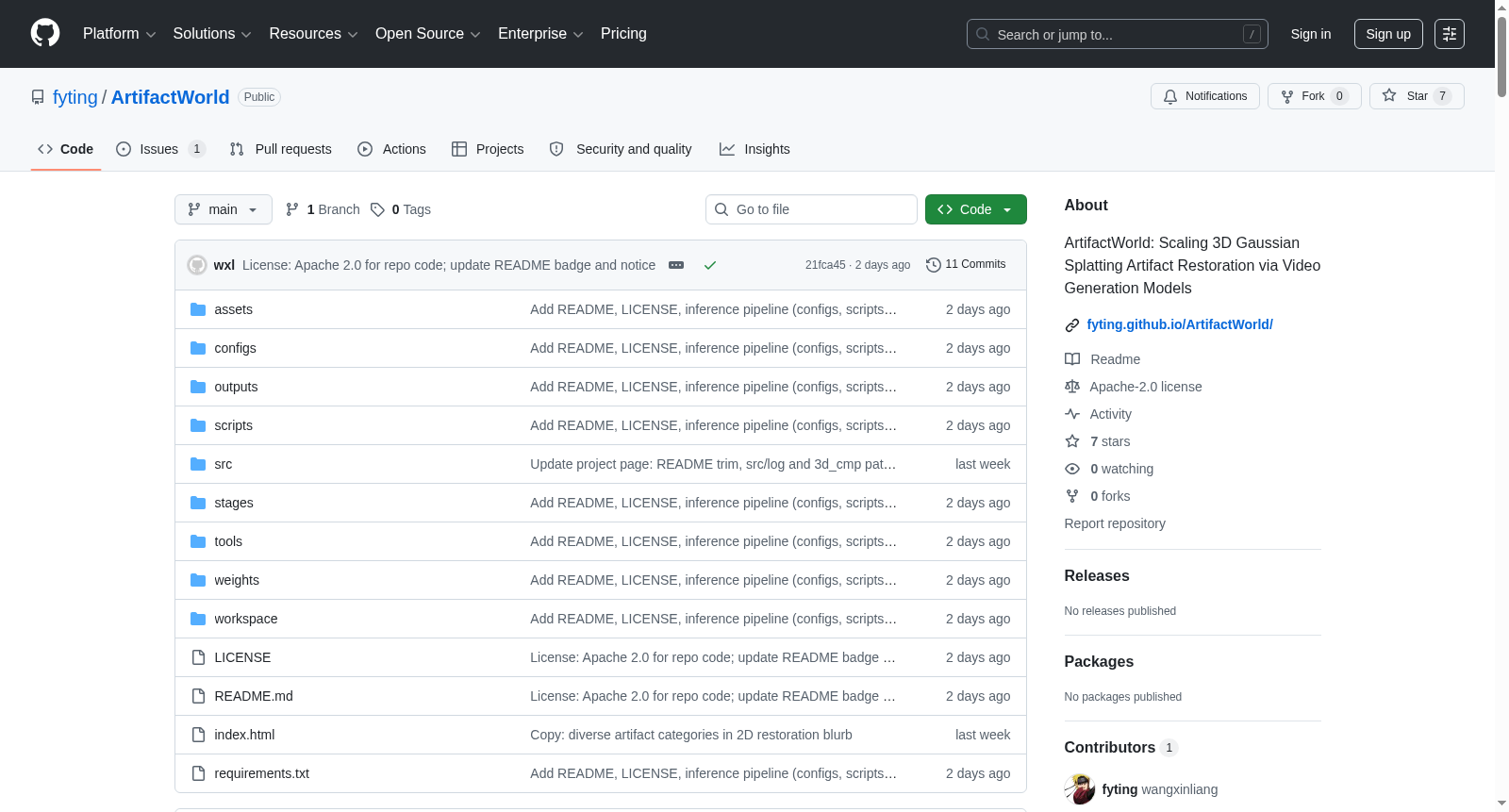Expand the Open Source menu
The height and width of the screenshot is (812, 1509).
(428, 34)
